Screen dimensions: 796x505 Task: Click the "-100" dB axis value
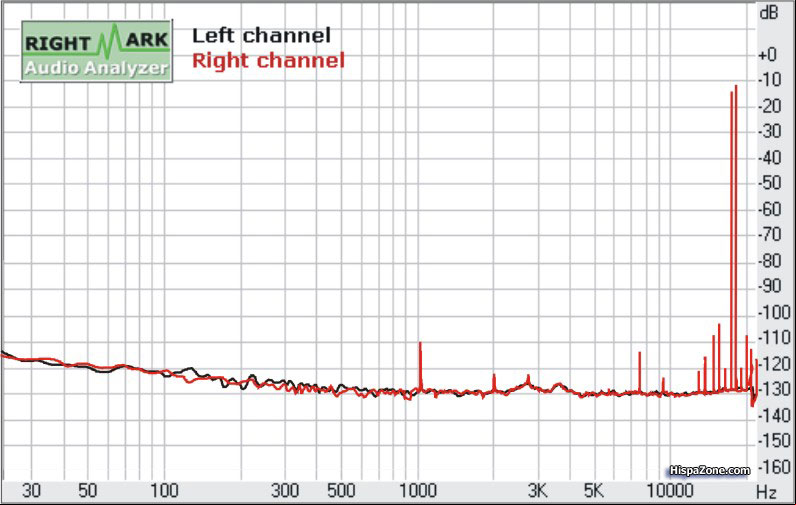click(x=774, y=312)
